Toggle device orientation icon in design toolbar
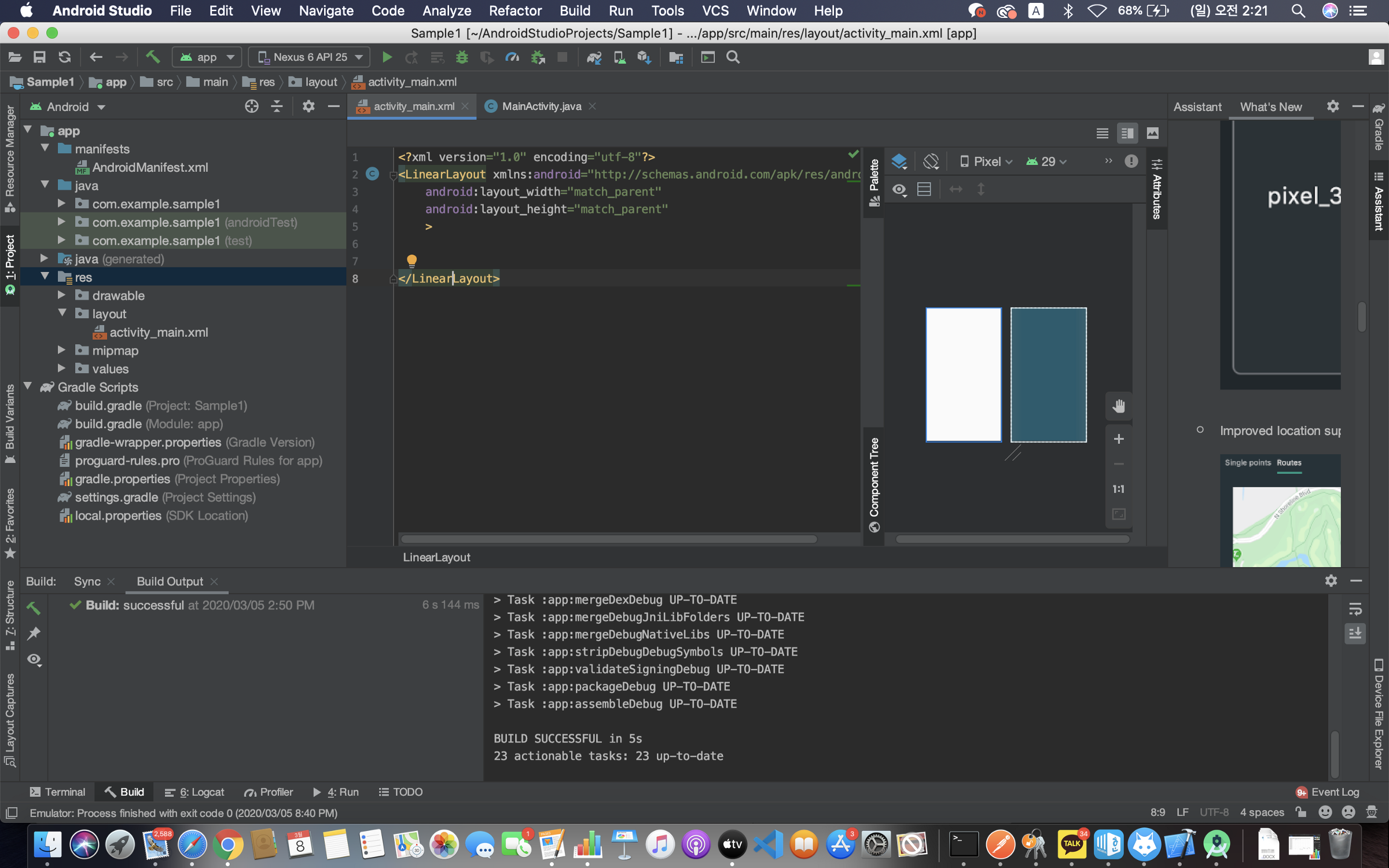Screen dimensions: 1389x868 pyautogui.click(x=931, y=161)
